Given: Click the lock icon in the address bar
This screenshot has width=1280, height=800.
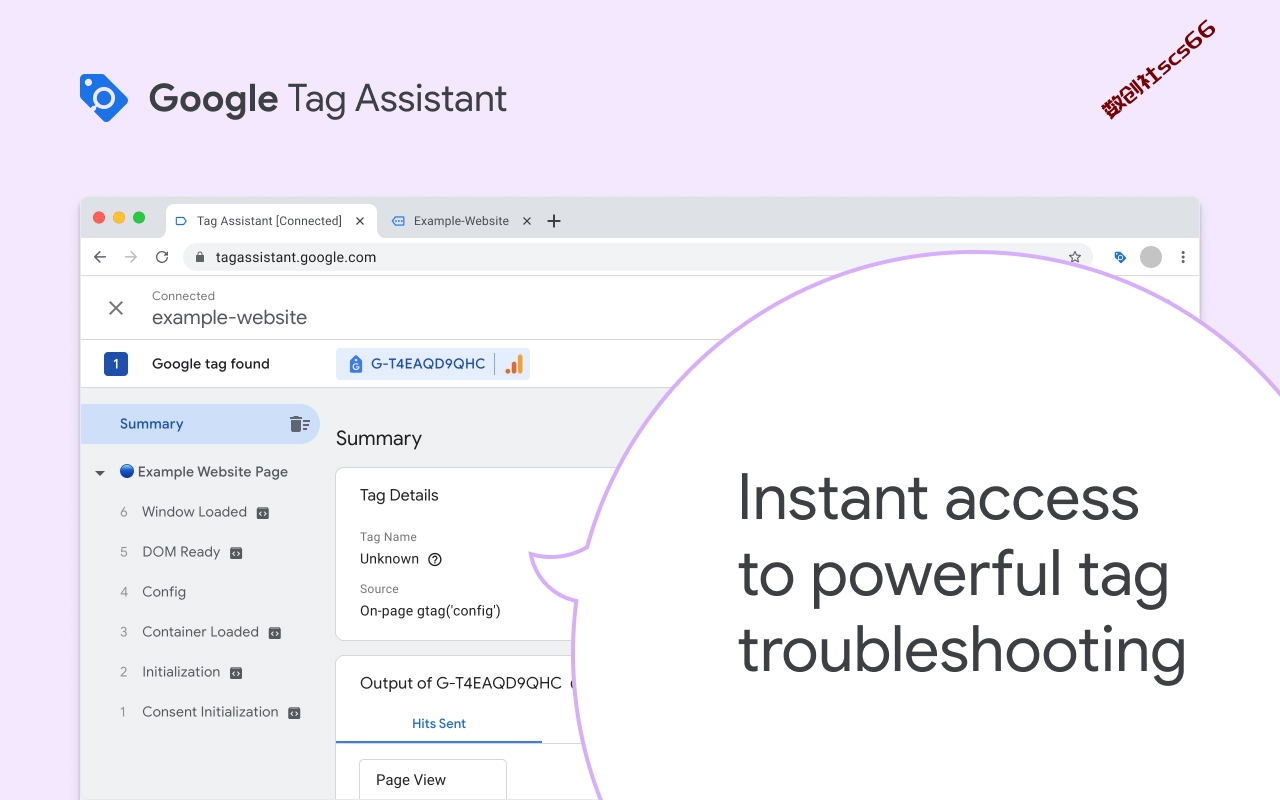Looking at the screenshot, I should tap(200, 257).
